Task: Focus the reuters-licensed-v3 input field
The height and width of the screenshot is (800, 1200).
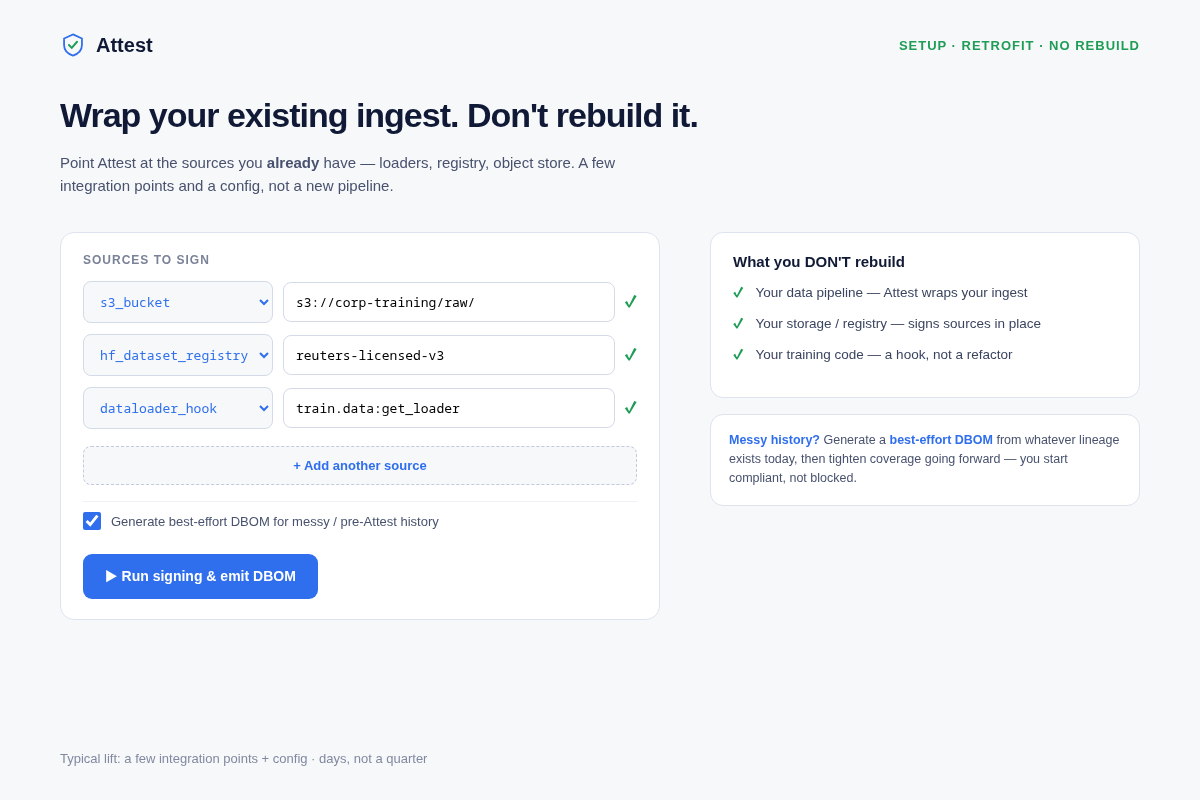Action: tap(449, 355)
